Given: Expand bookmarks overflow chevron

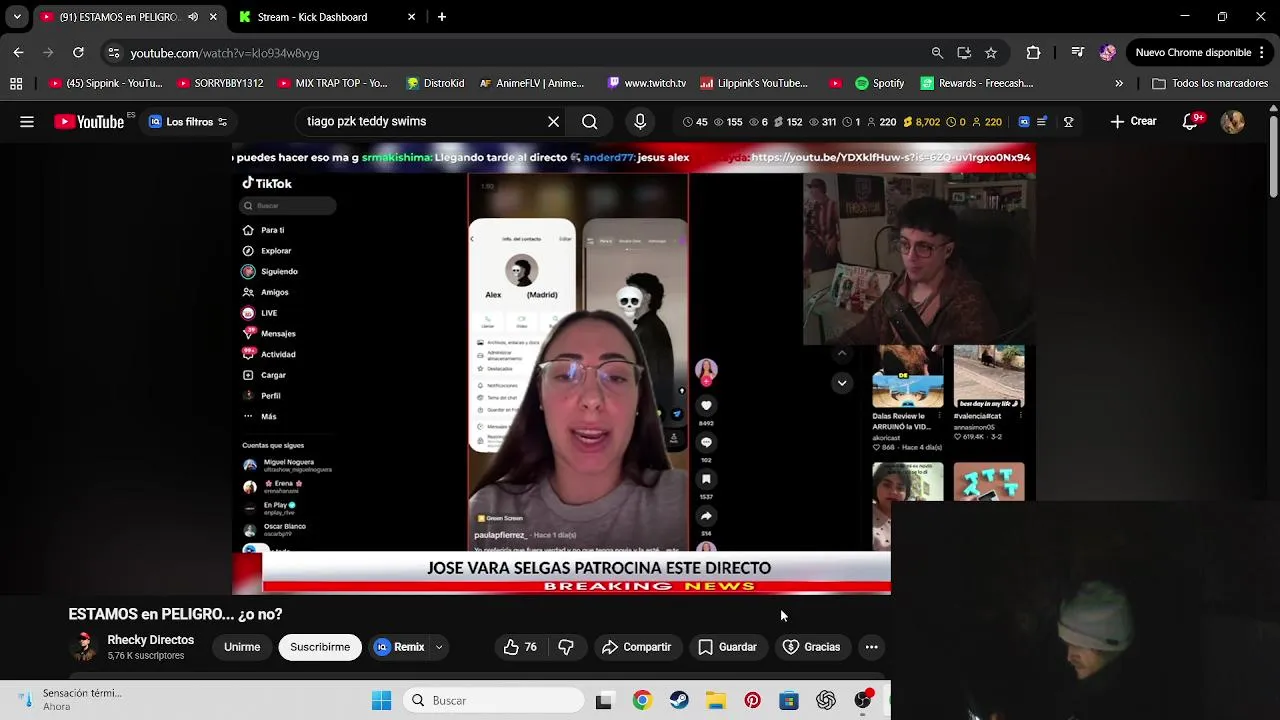Looking at the screenshot, I should [x=1119, y=84].
